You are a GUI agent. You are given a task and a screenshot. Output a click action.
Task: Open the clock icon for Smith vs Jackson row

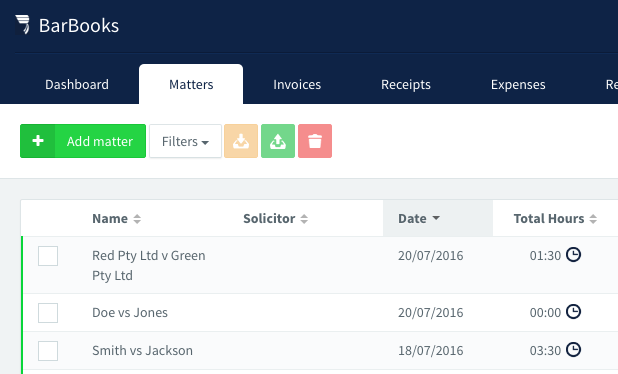[x=573, y=350]
